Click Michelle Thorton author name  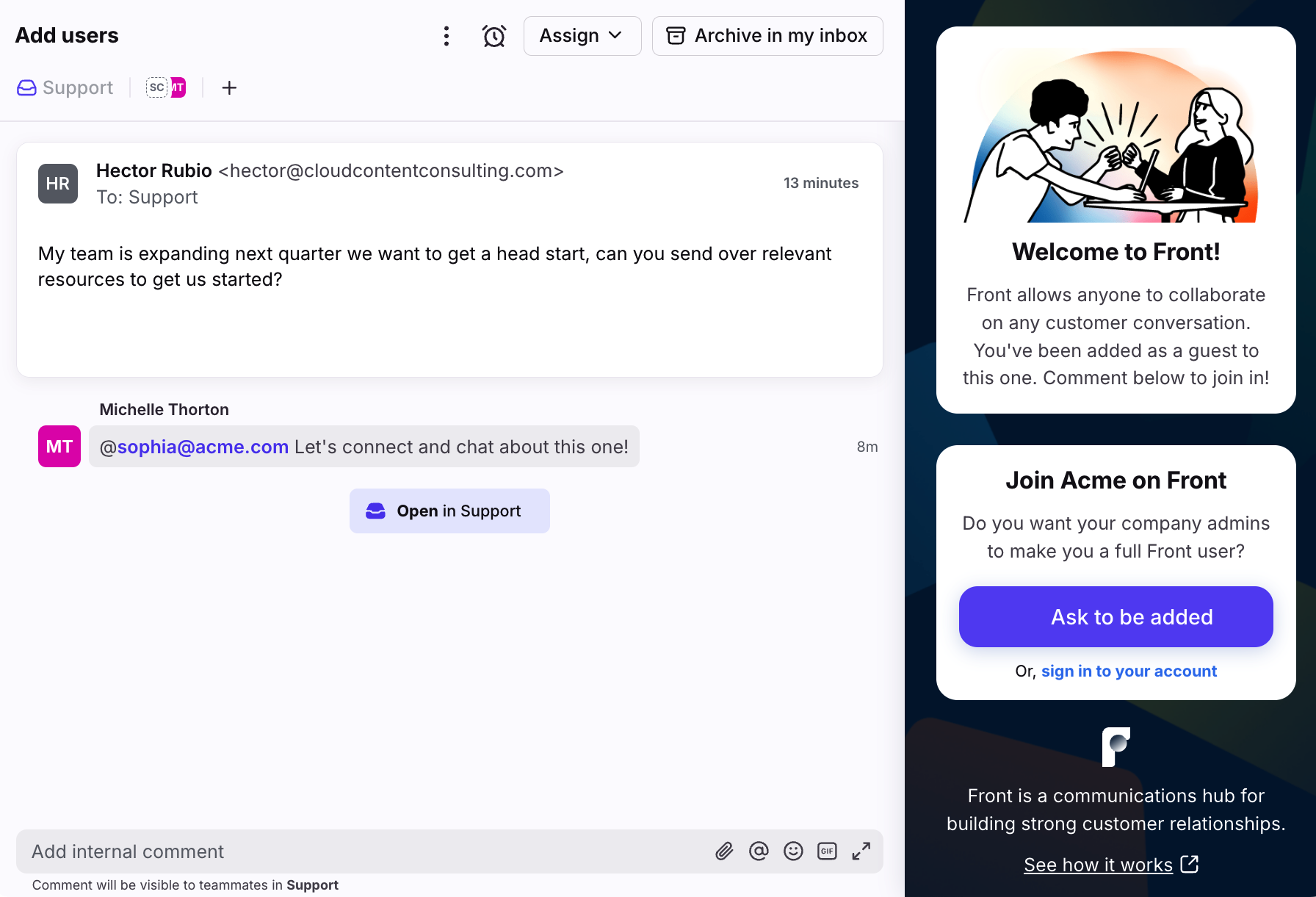(164, 409)
